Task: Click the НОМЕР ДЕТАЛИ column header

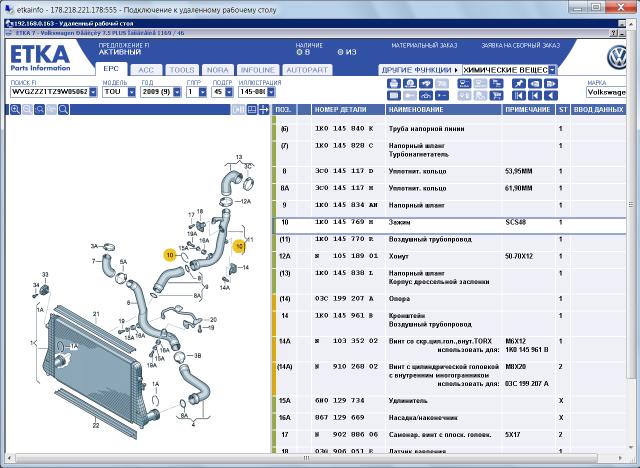Action: click(x=349, y=109)
